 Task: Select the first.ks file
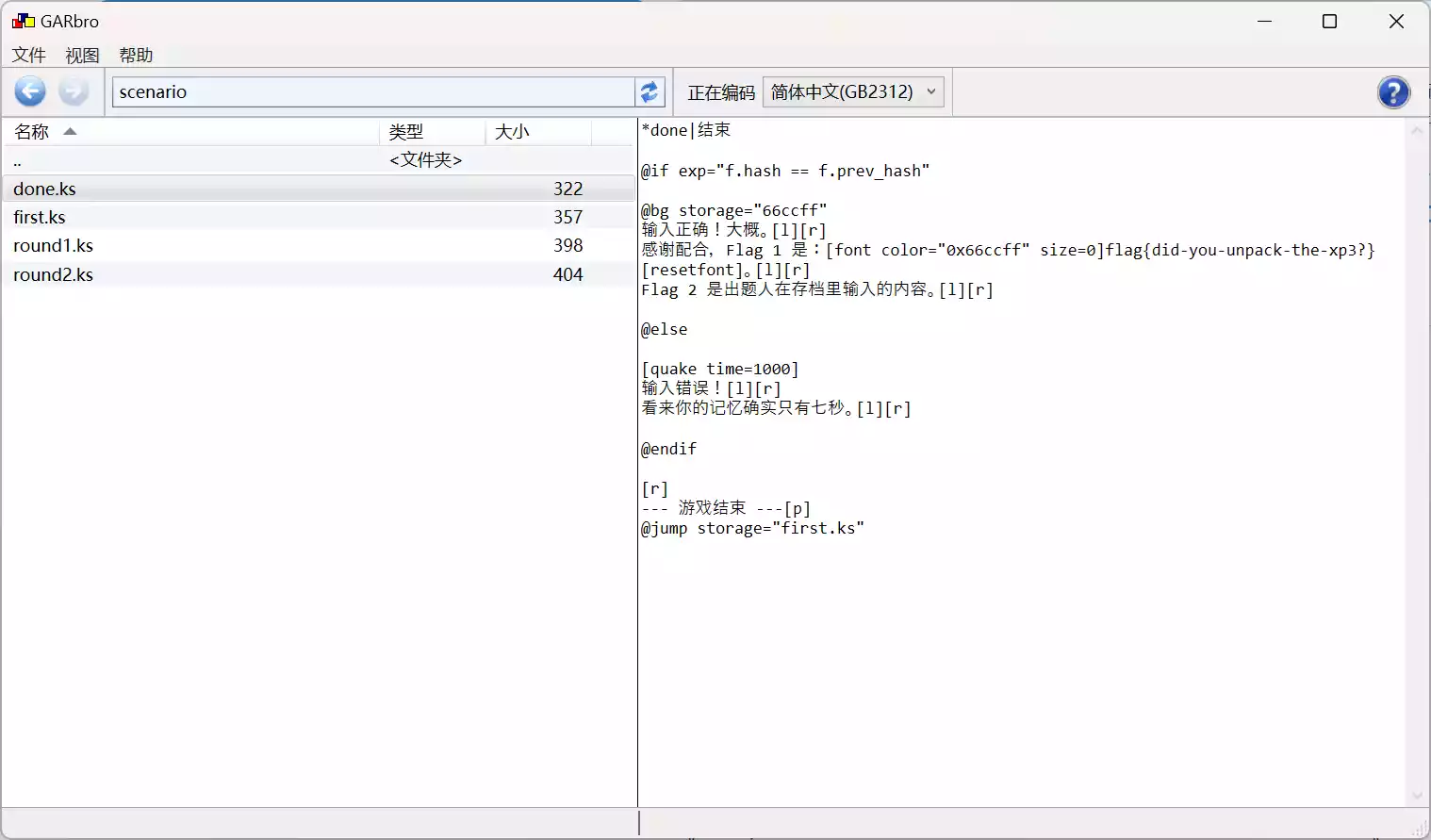point(319,217)
